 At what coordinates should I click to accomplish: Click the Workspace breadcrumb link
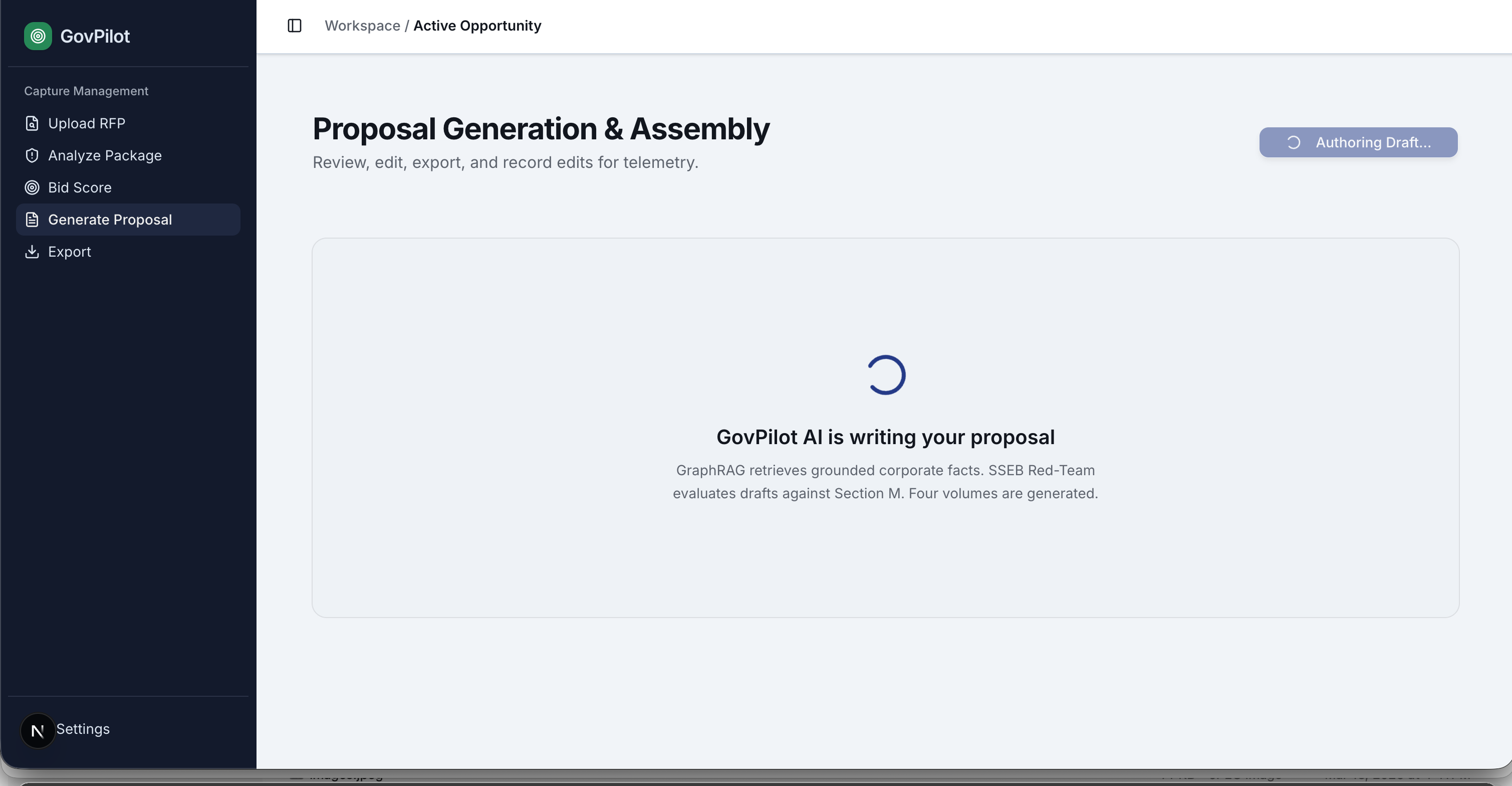click(x=362, y=26)
